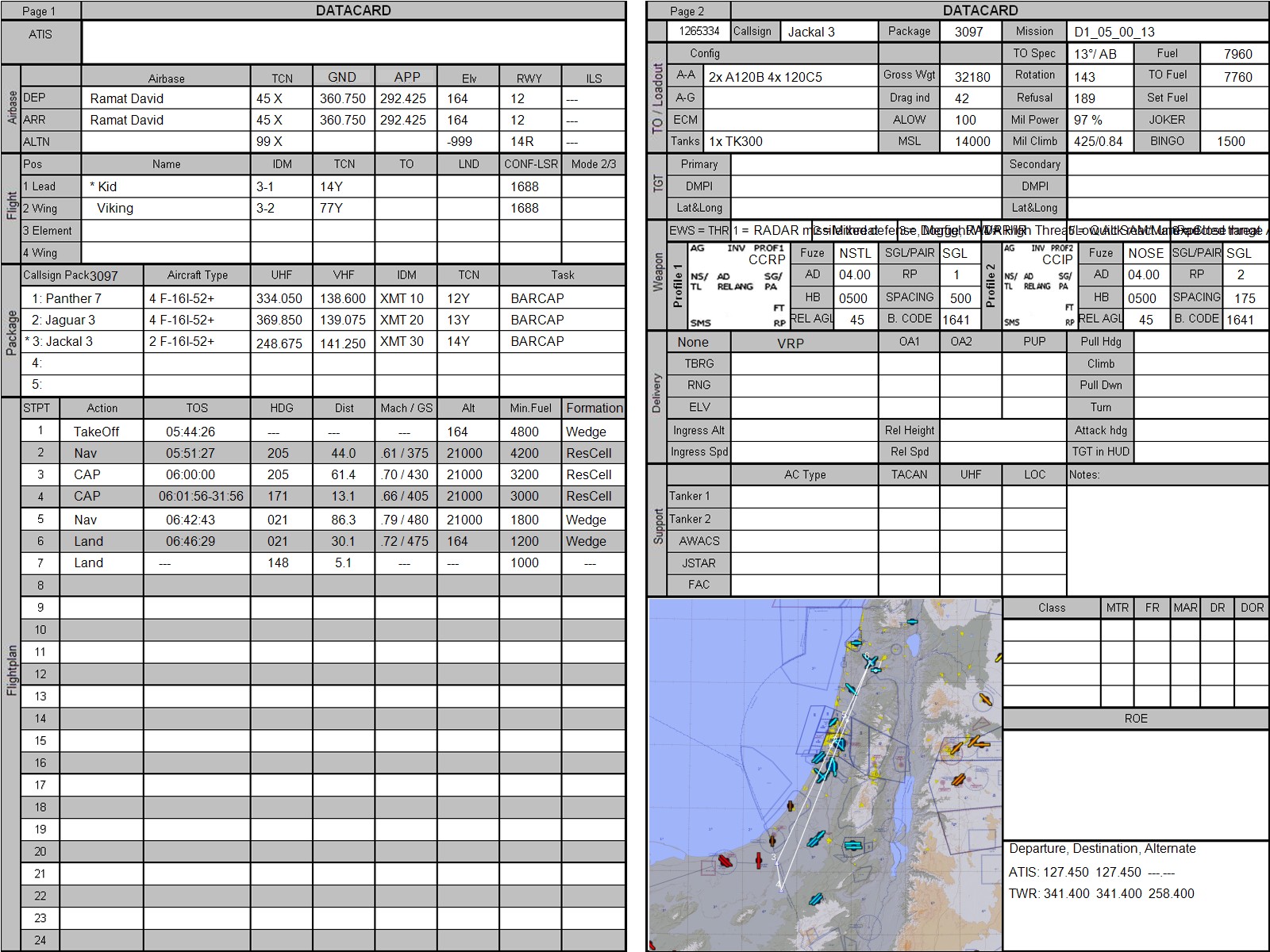Image resolution: width=1270 pixels, height=952 pixels.
Task: Click the southernmost cyan airbase marker
Action: pos(815,899)
